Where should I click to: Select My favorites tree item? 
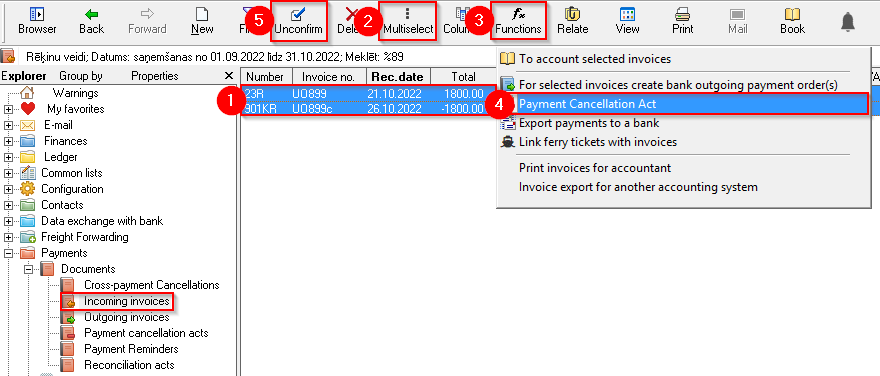pos(75,109)
